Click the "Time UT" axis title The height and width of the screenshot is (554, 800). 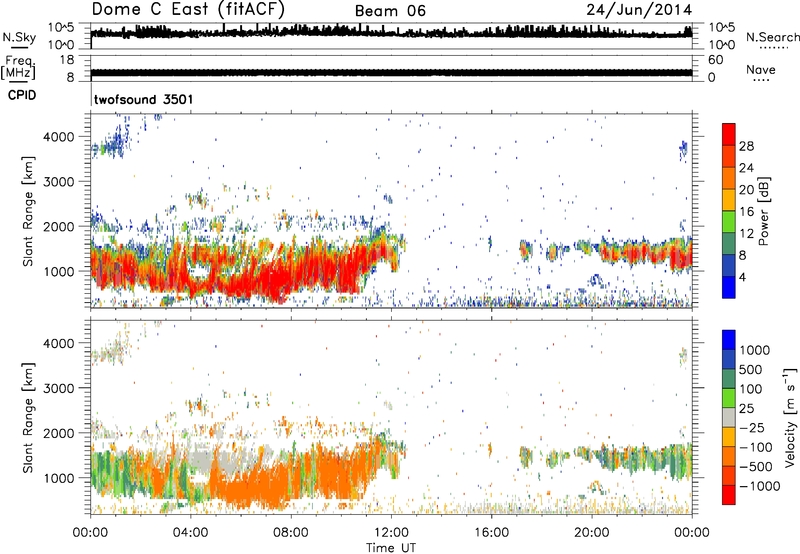(391, 548)
